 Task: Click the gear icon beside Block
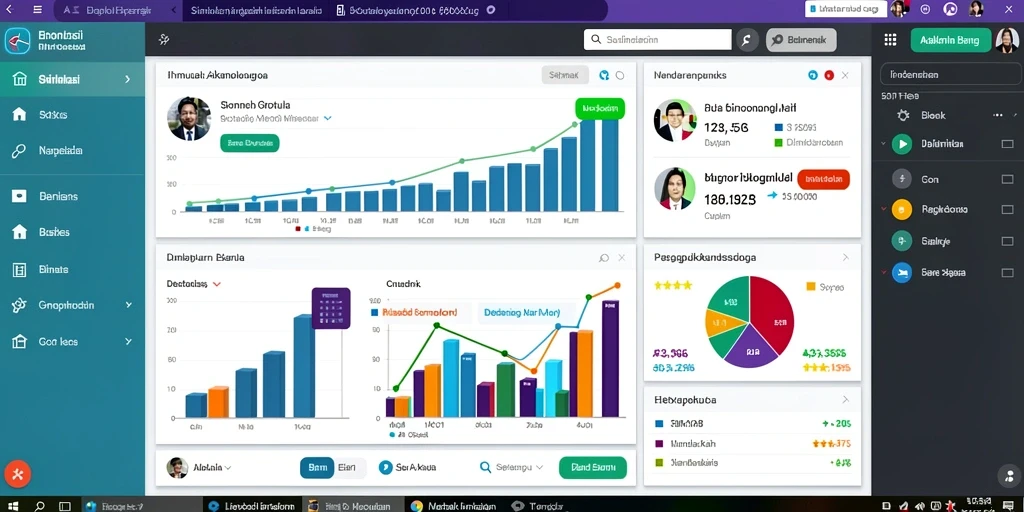click(x=903, y=116)
